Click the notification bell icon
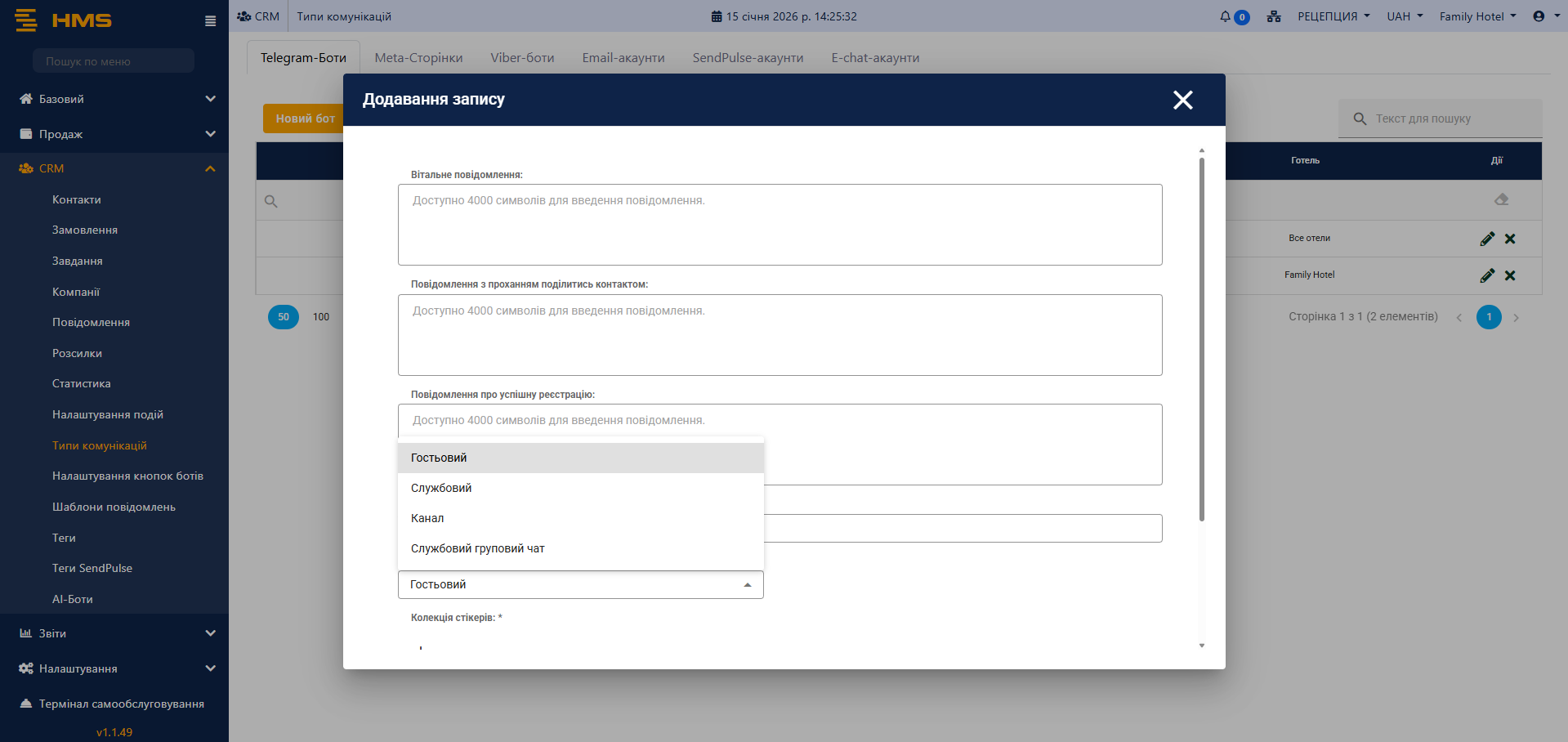Image resolution: width=1568 pixels, height=742 pixels. pos(1226,16)
